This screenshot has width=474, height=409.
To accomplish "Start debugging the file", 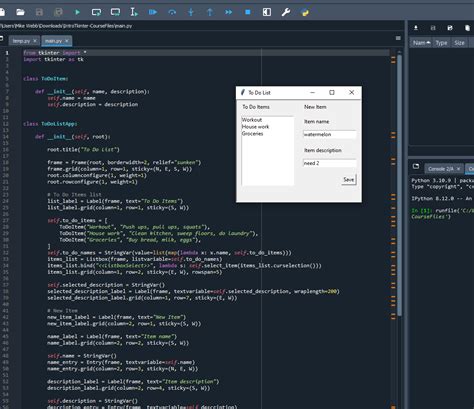I will [153, 12].
